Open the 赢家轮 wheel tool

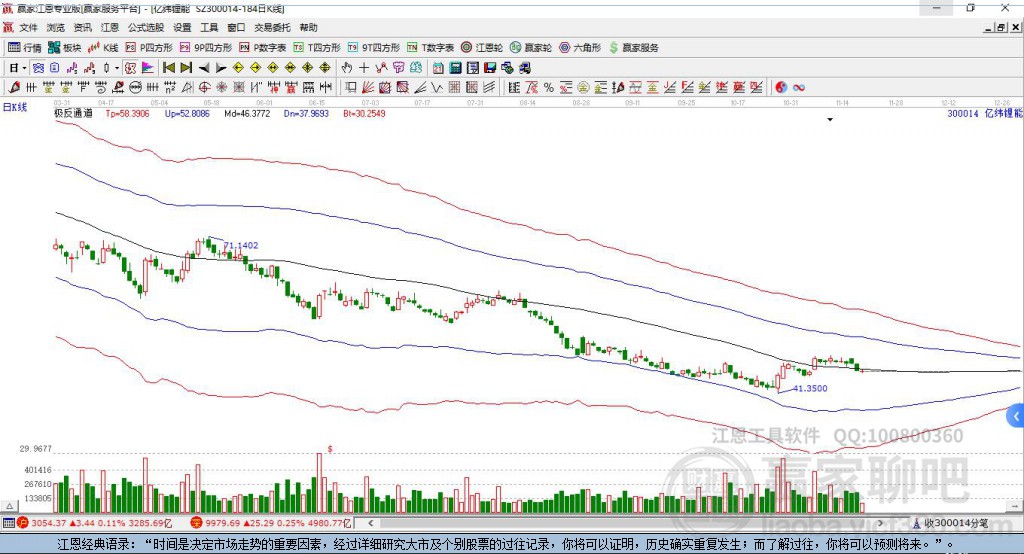[x=531, y=48]
